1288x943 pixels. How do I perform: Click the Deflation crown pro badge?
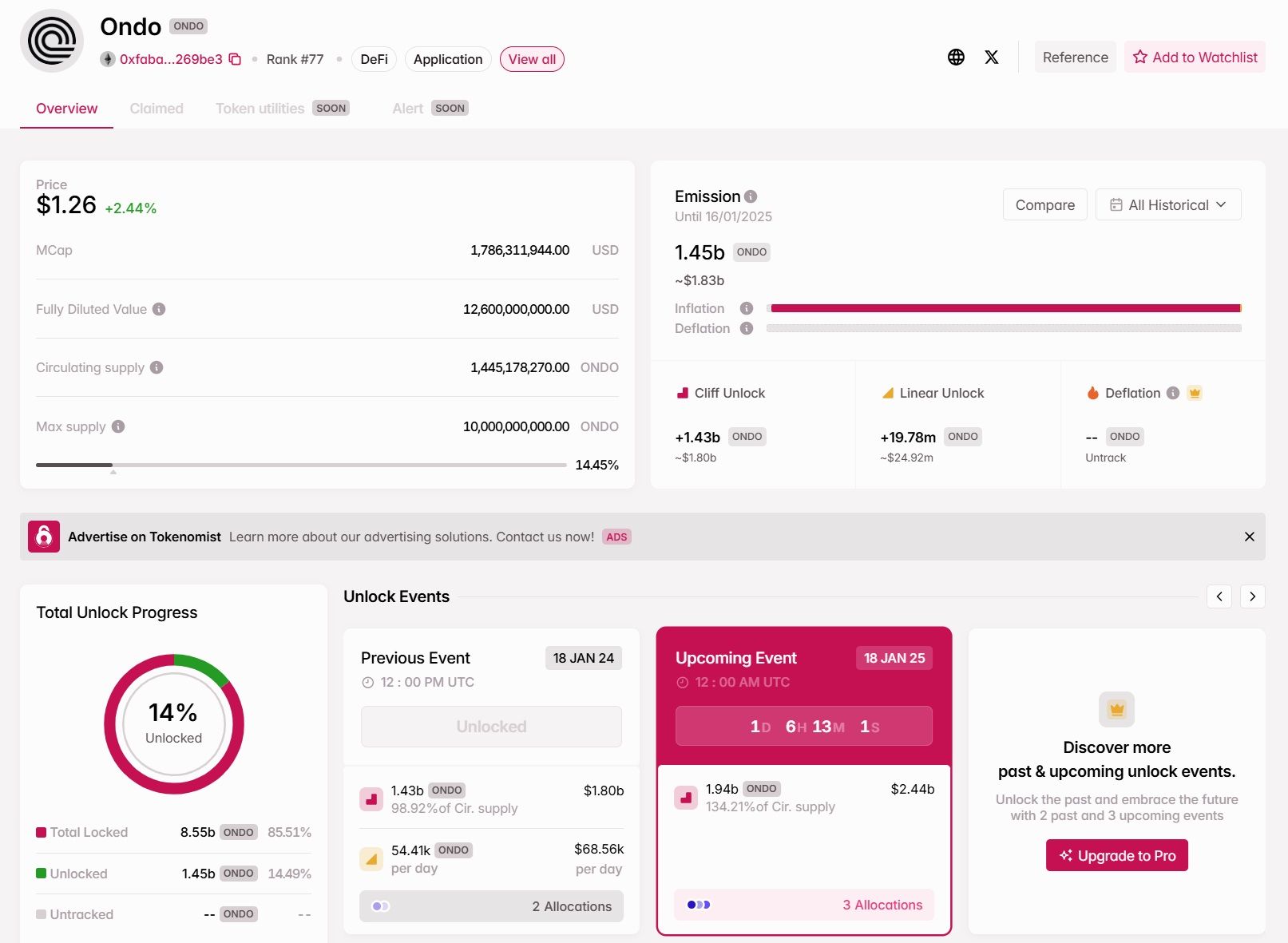pos(1195,393)
